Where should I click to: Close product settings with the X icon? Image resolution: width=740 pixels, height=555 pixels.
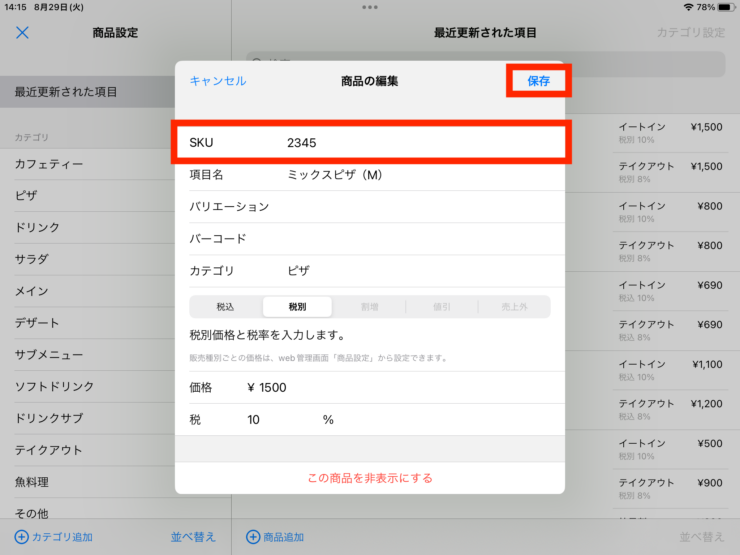pos(22,33)
